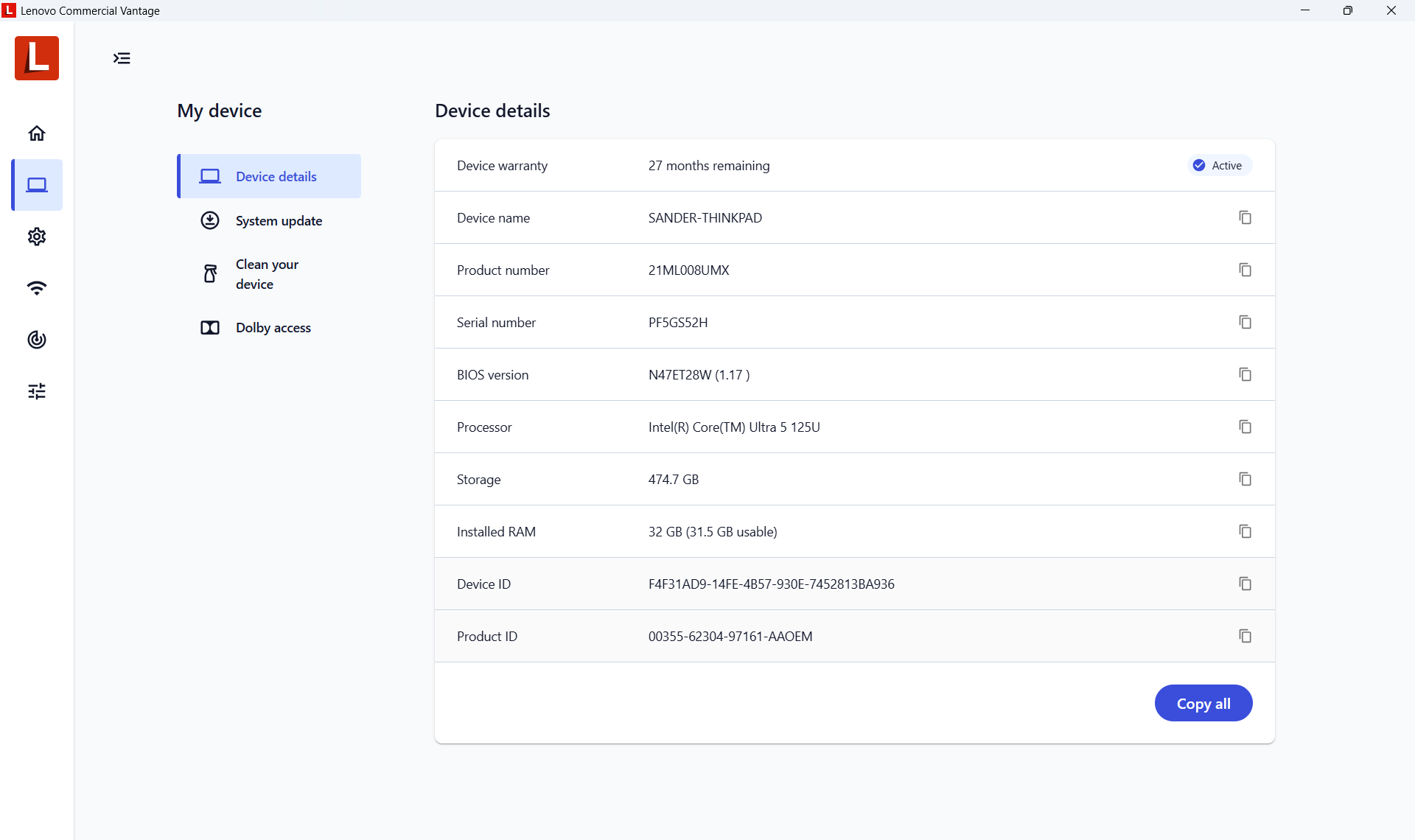Image resolution: width=1415 pixels, height=840 pixels.
Task: Open Clean your device section
Action: pyautogui.click(x=266, y=274)
